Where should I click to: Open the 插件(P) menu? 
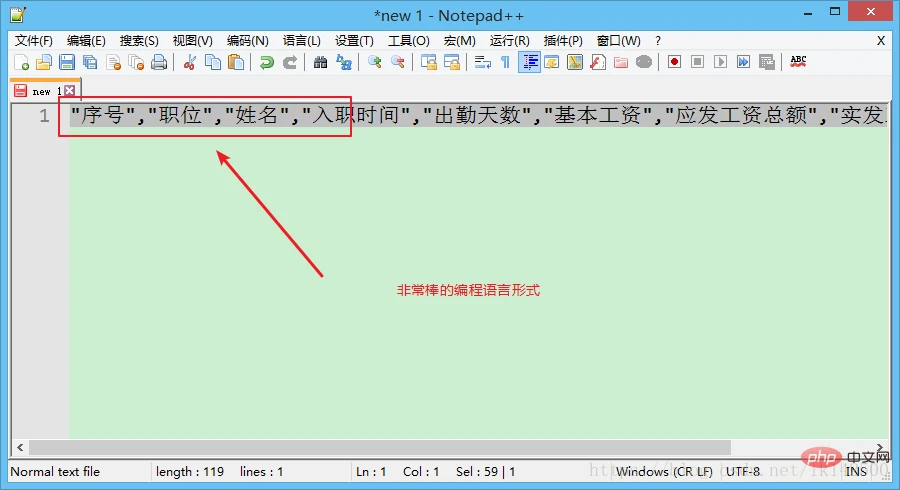(x=563, y=41)
